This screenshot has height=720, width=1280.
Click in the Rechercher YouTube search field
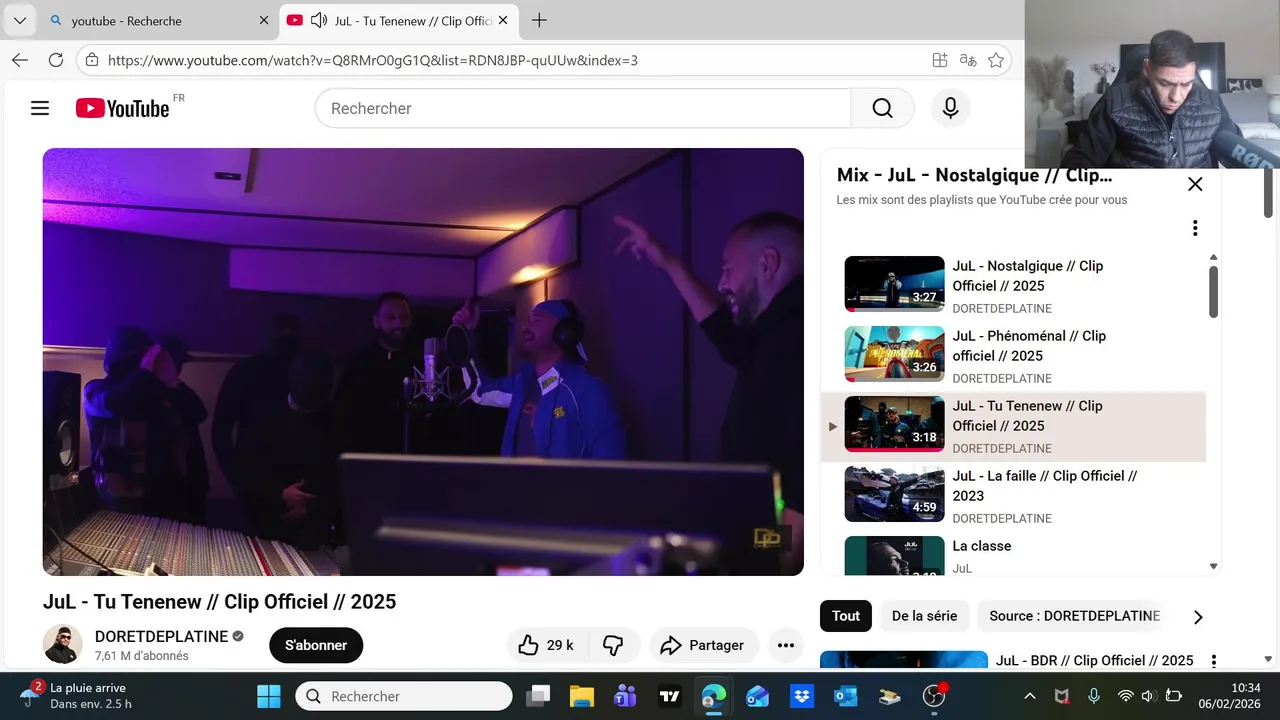click(x=583, y=108)
